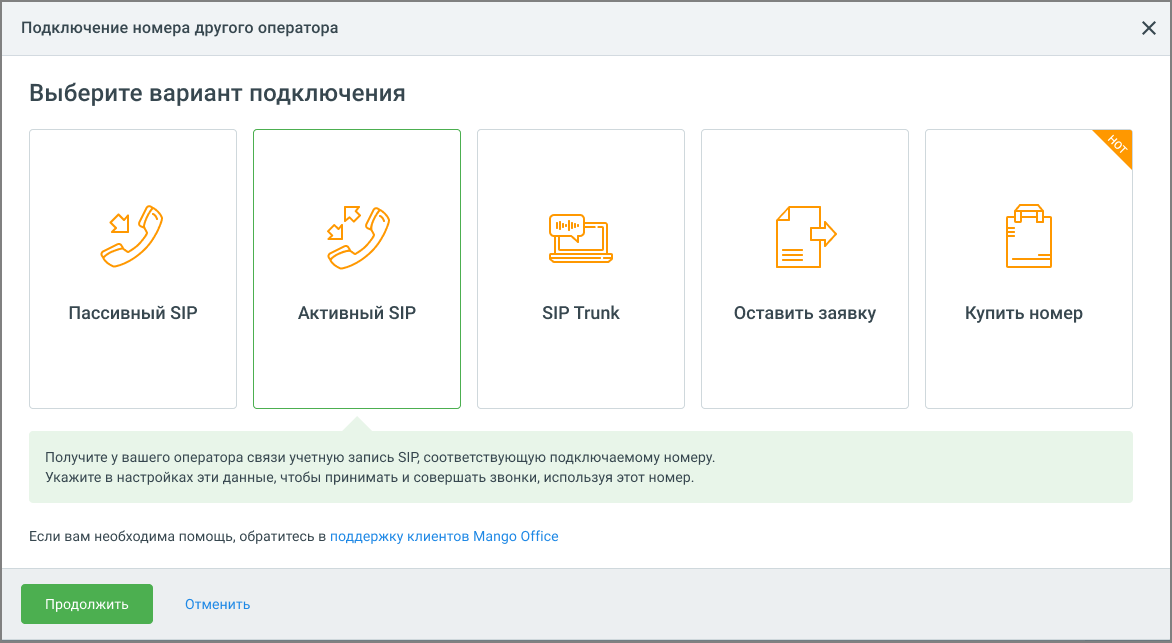Pick the "Купить номер" label
This screenshot has height=643, width=1172.
[x=1024, y=313]
